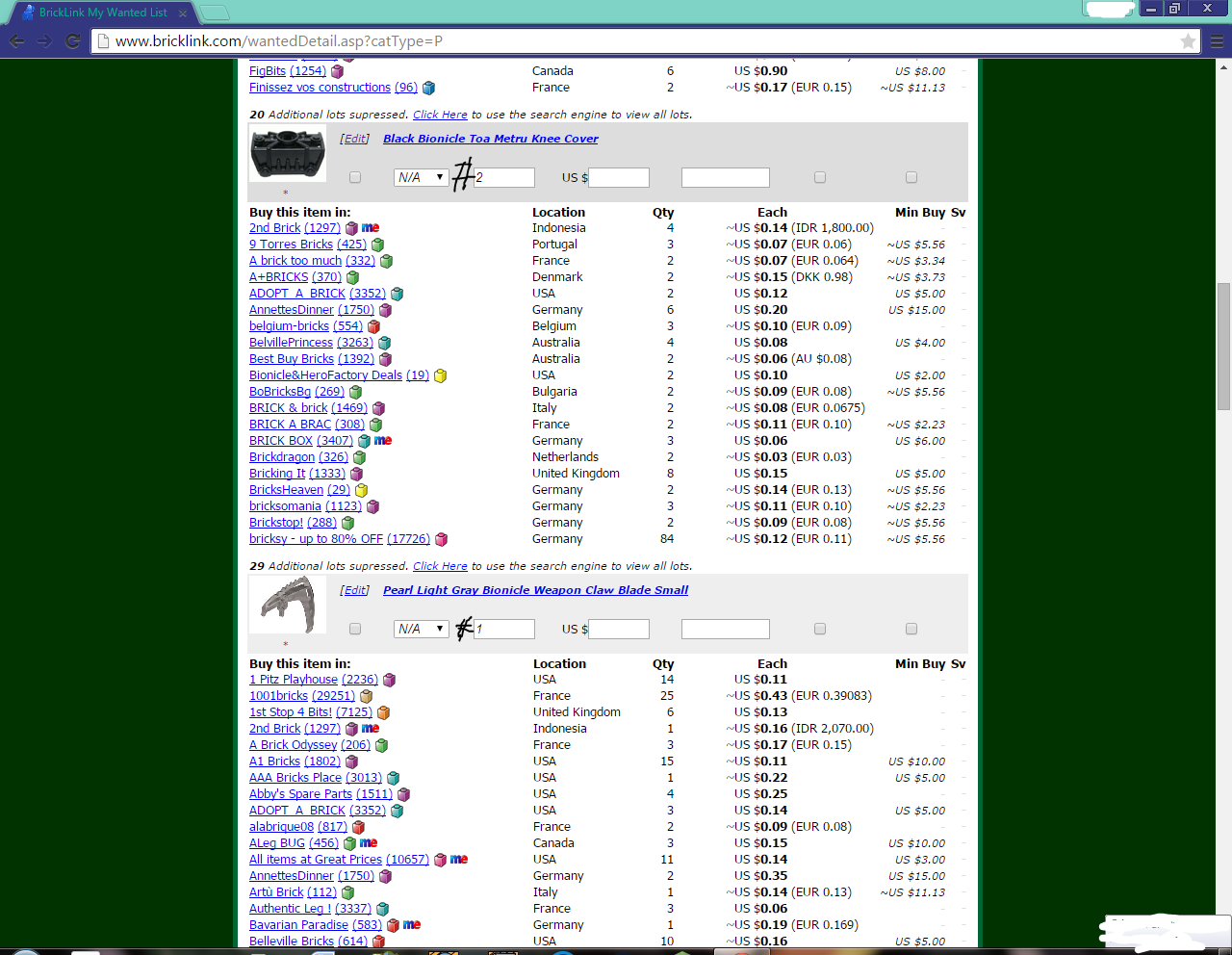The height and width of the screenshot is (955, 1232).
Task: Open the N/A dropdown for Claw Blade Small
Action: click(422, 629)
